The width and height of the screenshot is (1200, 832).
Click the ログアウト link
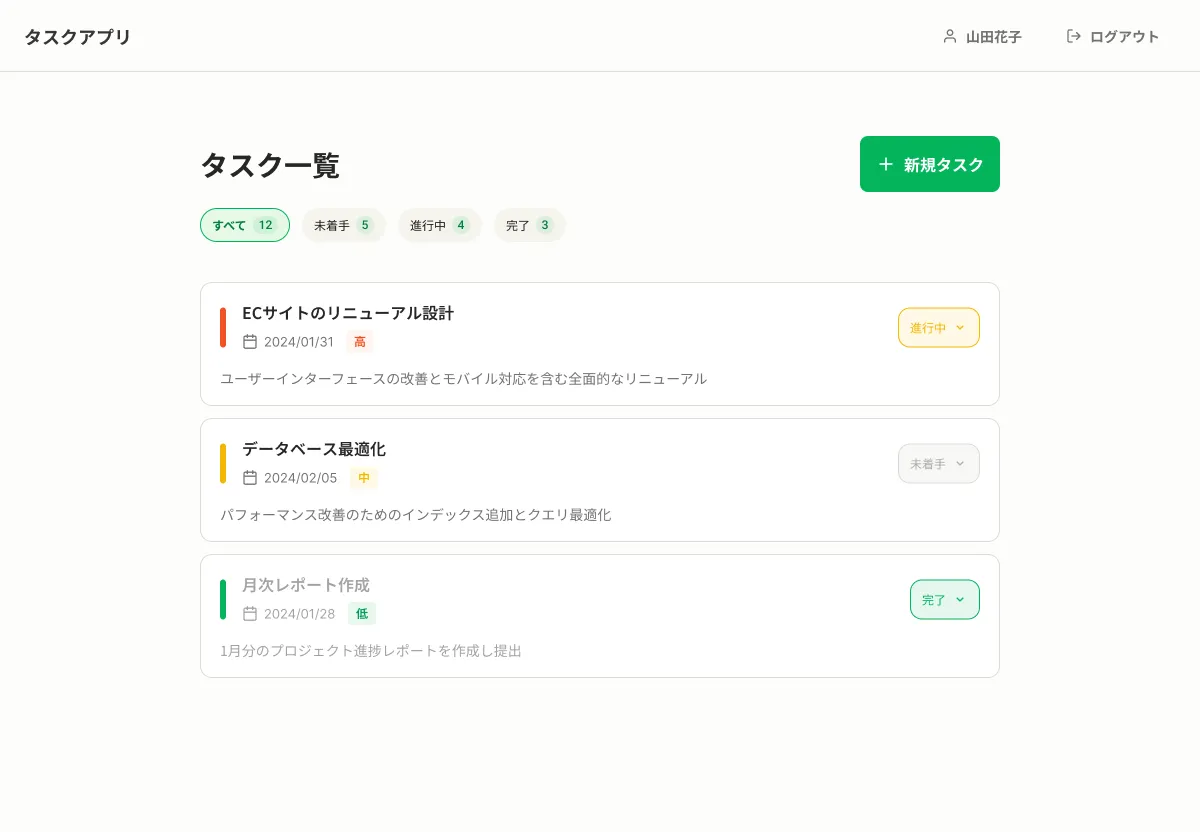1124,36
